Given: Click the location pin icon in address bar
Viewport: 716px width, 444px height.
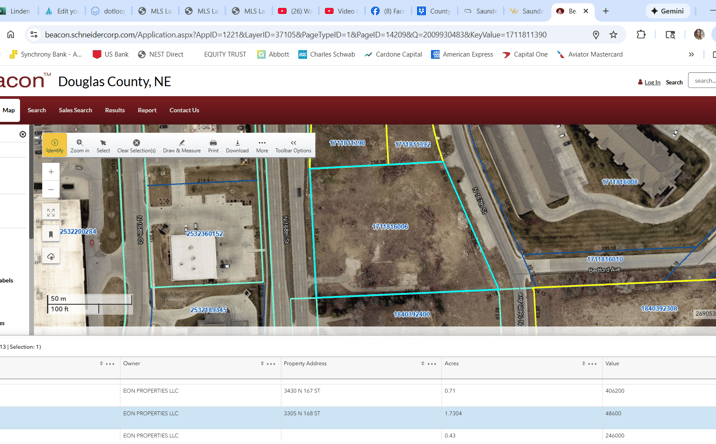Looking at the screenshot, I should click(596, 35).
